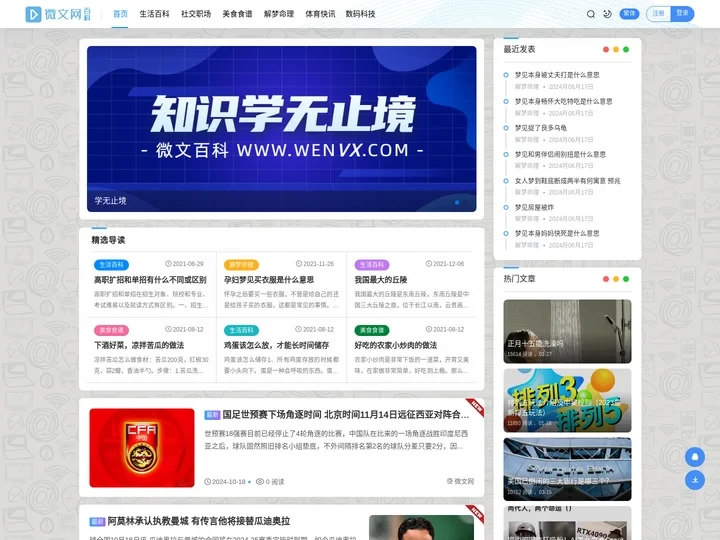The width and height of the screenshot is (720, 540).
Task: Click 解梦命理 category under 梦见房屋被炸
Action: (527, 219)
